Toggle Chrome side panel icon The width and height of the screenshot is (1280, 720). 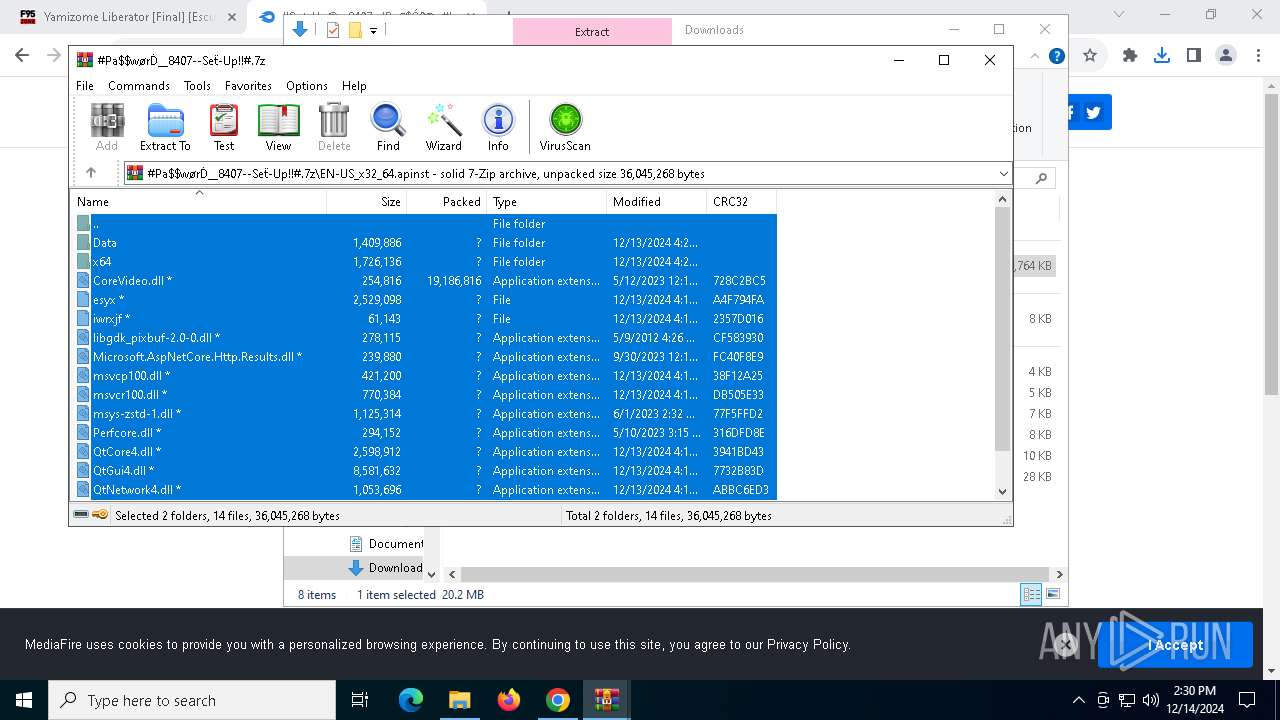click(1194, 56)
